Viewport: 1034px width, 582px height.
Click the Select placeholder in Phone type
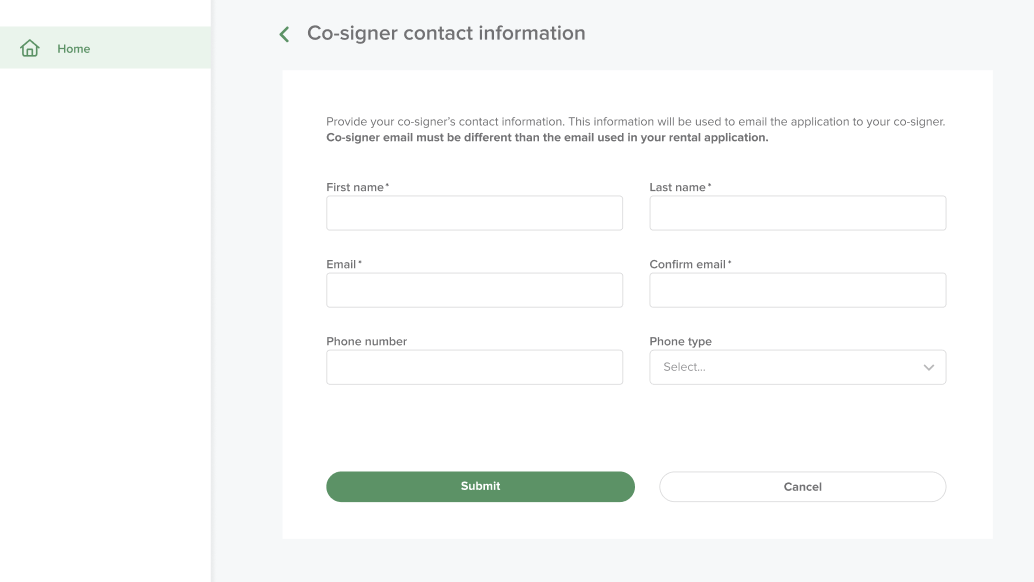pos(683,367)
